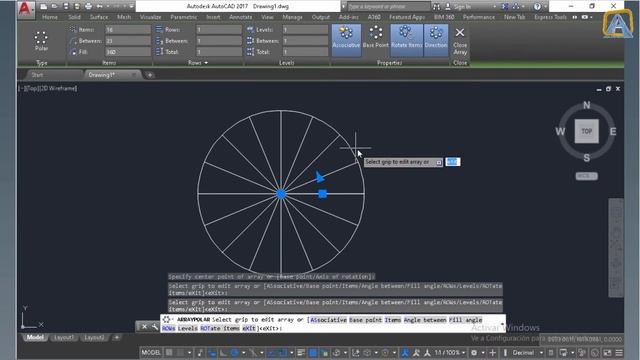Image resolution: width=640 pixels, height=360 pixels.
Task: Click the keyword search box in title bar
Action: click(x=388, y=7)
